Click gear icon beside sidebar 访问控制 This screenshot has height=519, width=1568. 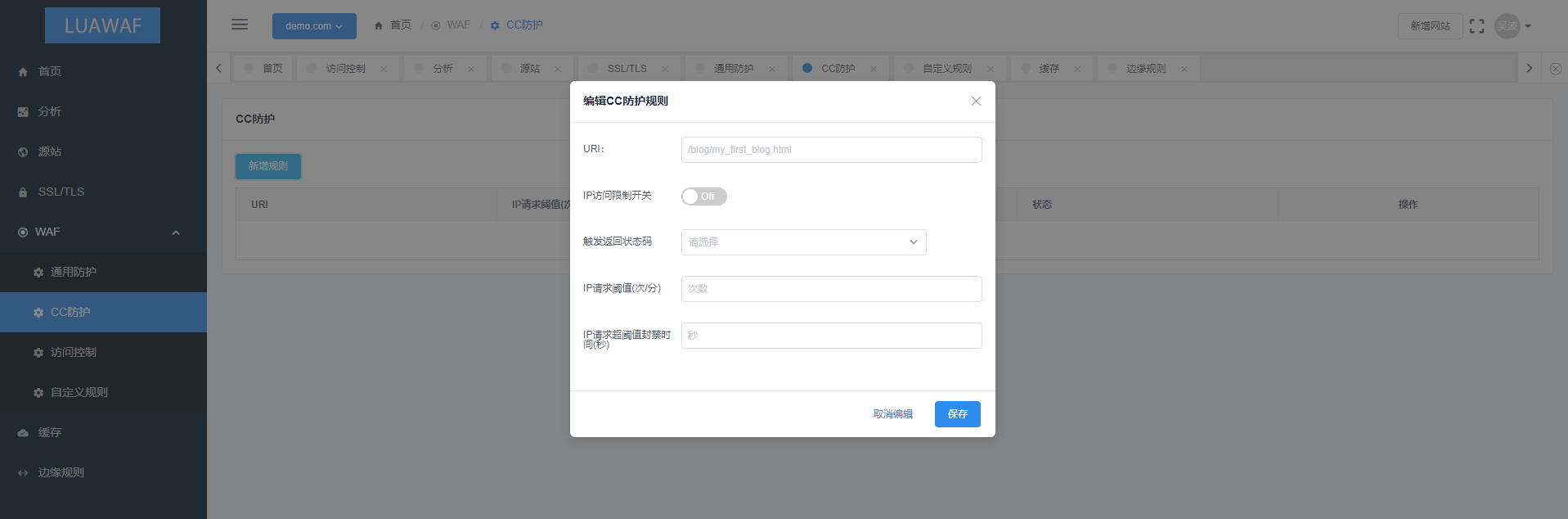tap(38, 352)
